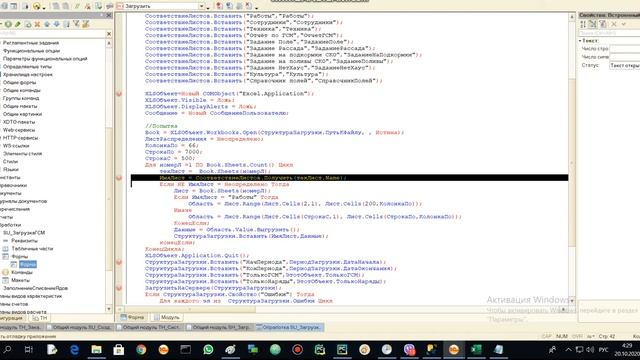640x360 pixels.
Task: Collapse the Текст group in properties panel
Action: point(580,41)
